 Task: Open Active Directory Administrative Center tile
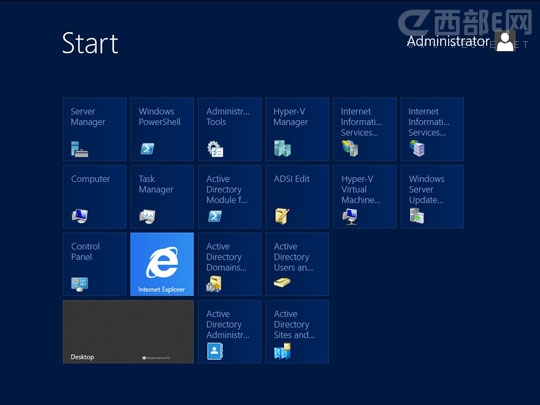point(229,332)
